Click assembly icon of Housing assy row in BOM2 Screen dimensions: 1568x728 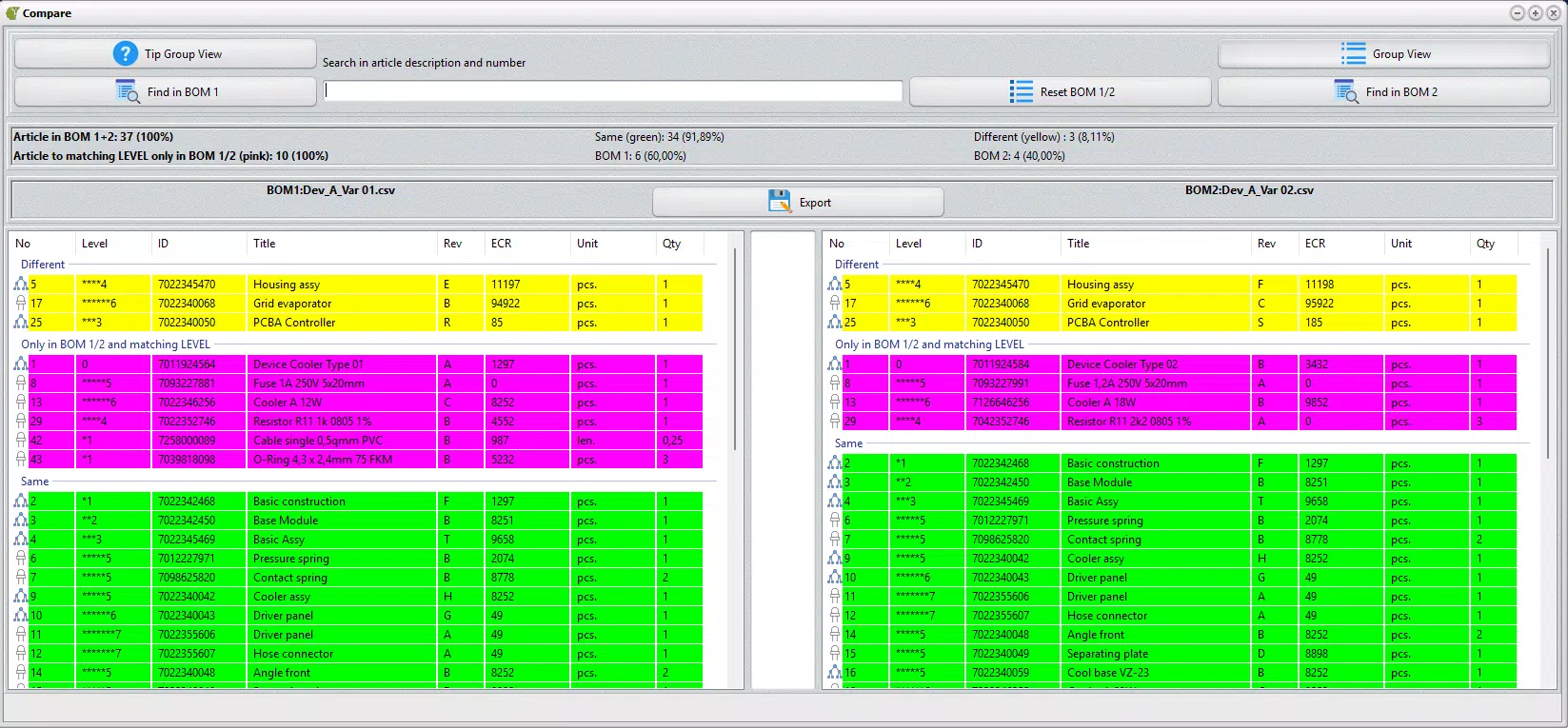click(x=835, y=284)
